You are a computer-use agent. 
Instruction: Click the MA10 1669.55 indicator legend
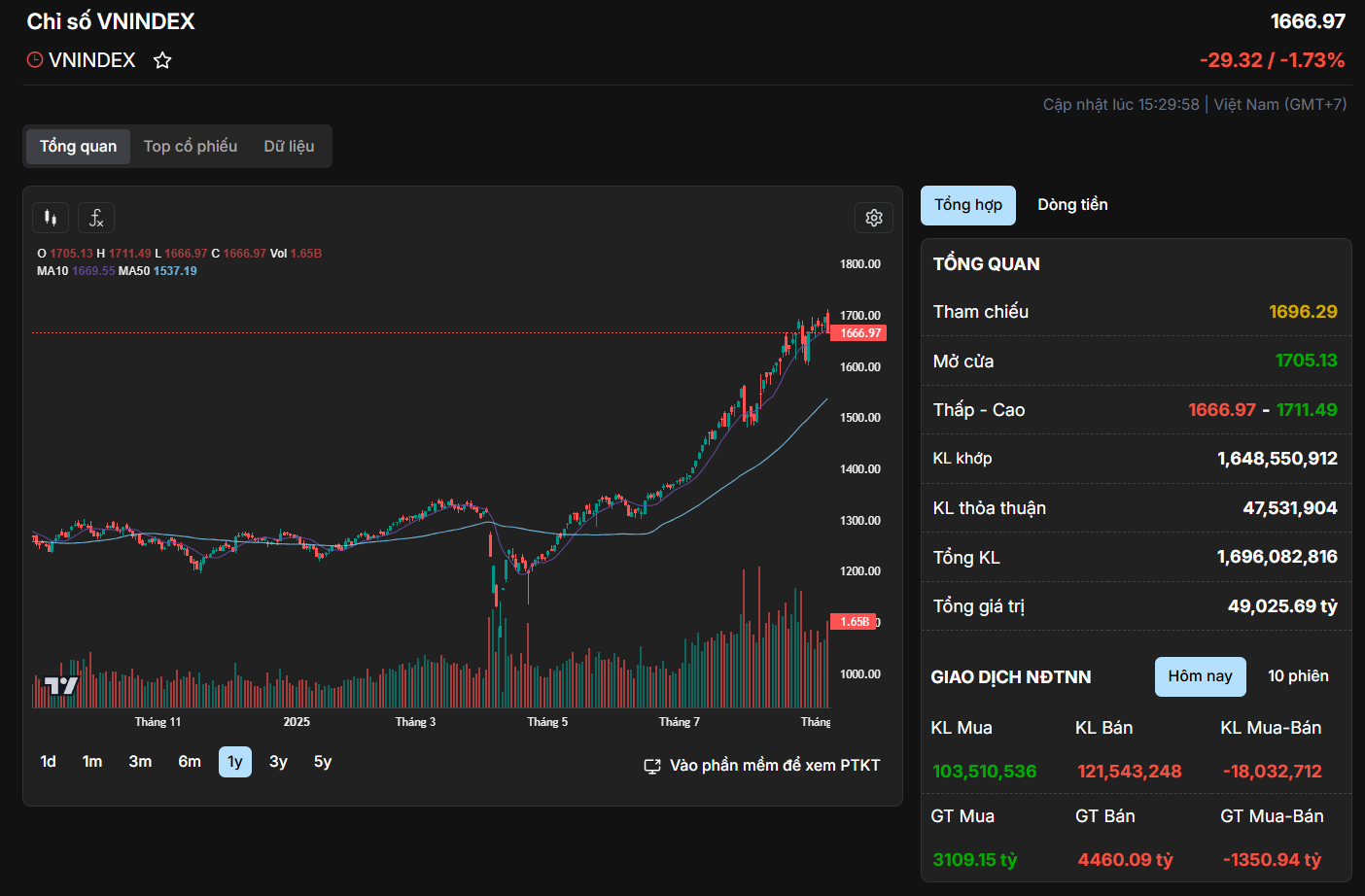coord(76,271)
